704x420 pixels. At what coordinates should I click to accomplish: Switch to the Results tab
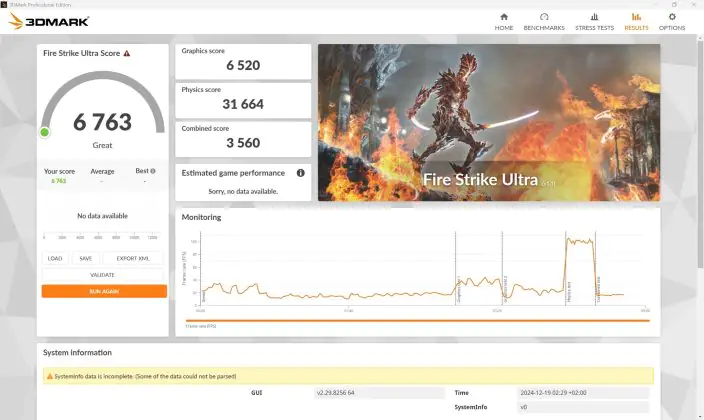636,22
